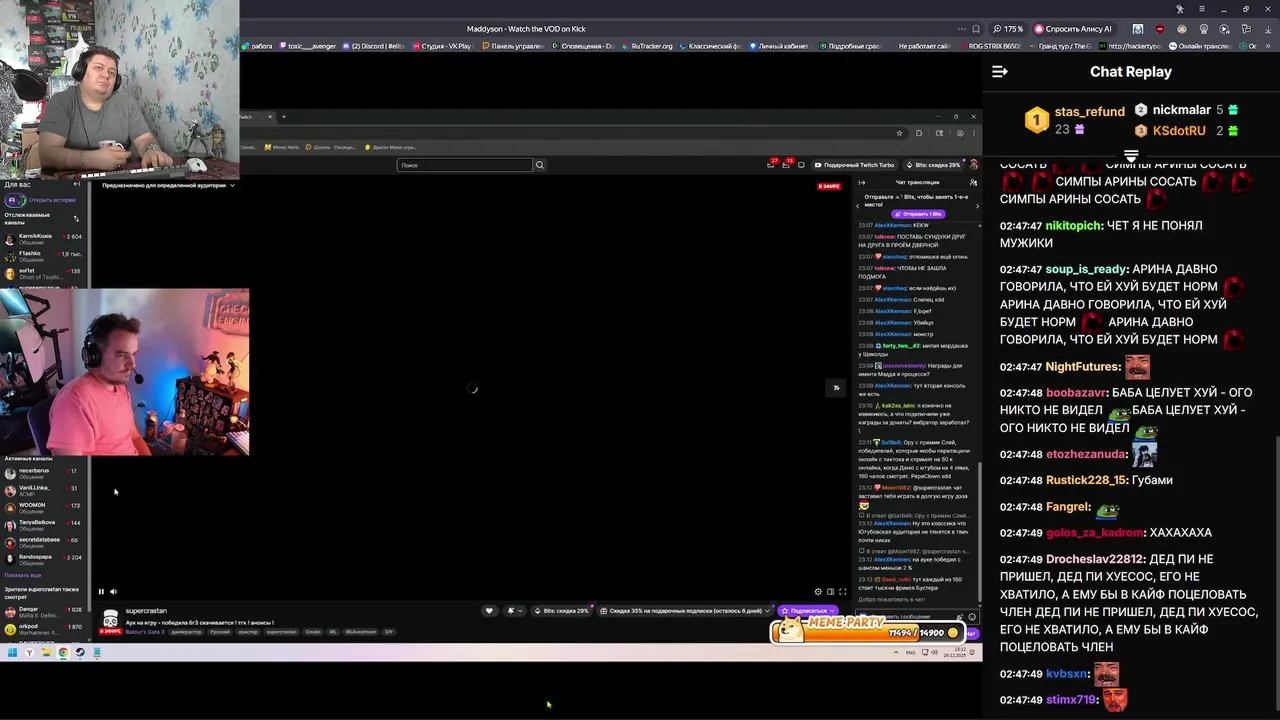
Task: Open Студия - VK Play bookmark
Action: coord(441,46)
